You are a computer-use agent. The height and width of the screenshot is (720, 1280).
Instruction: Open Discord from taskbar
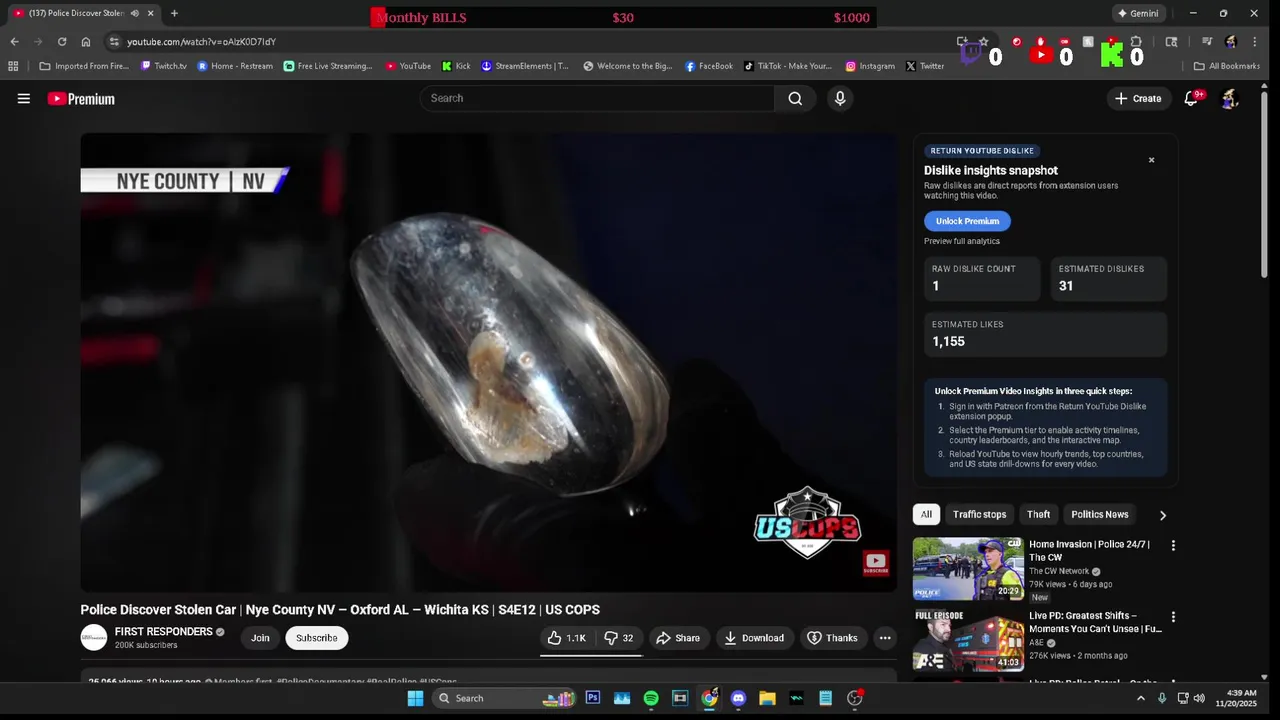[x=738, y=698]
